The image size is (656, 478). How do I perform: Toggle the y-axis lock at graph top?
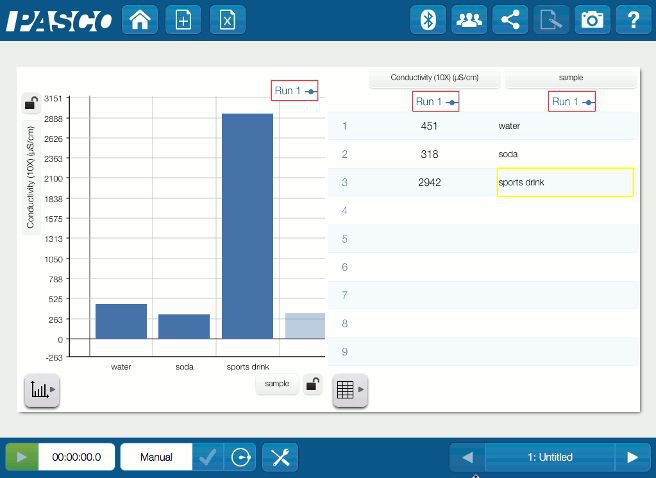pyautogui.click(x=32, y=103)
